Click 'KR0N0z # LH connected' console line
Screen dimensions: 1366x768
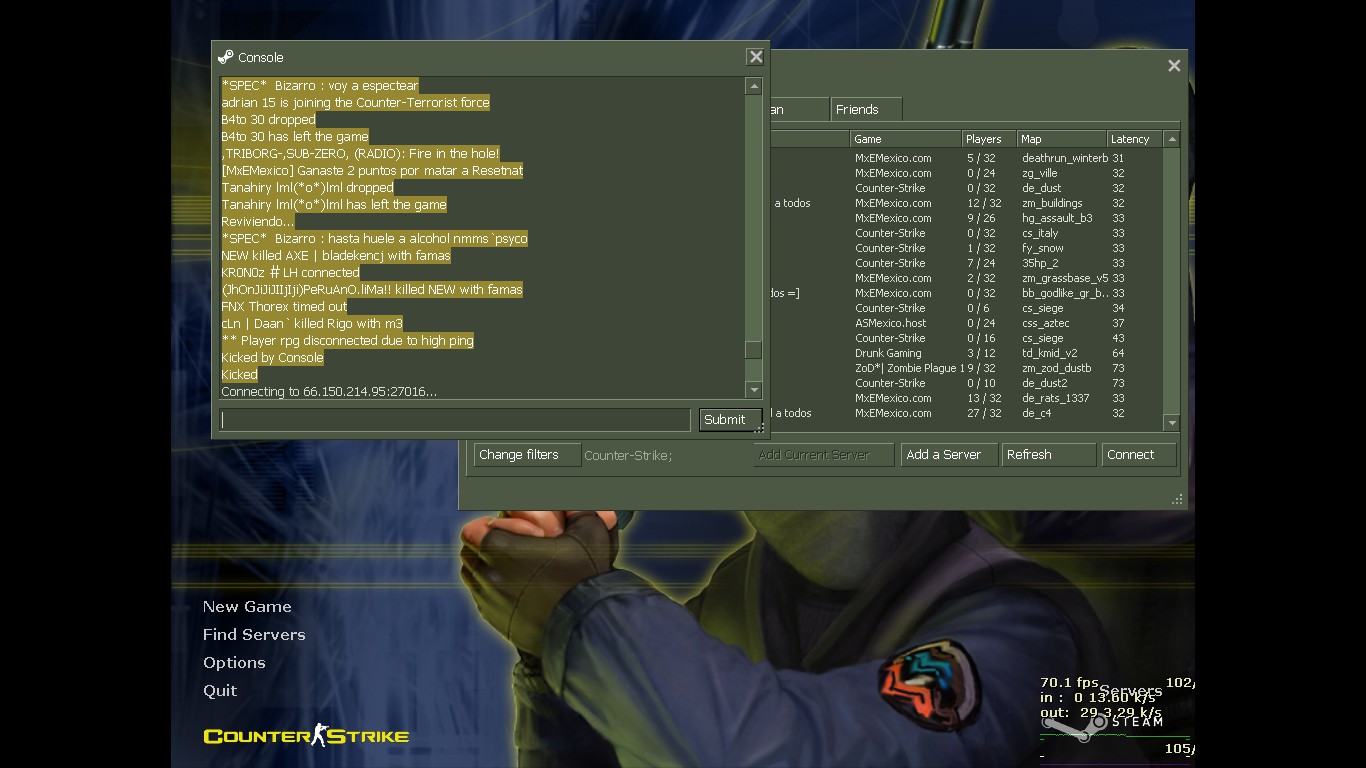tap(290, 272)
